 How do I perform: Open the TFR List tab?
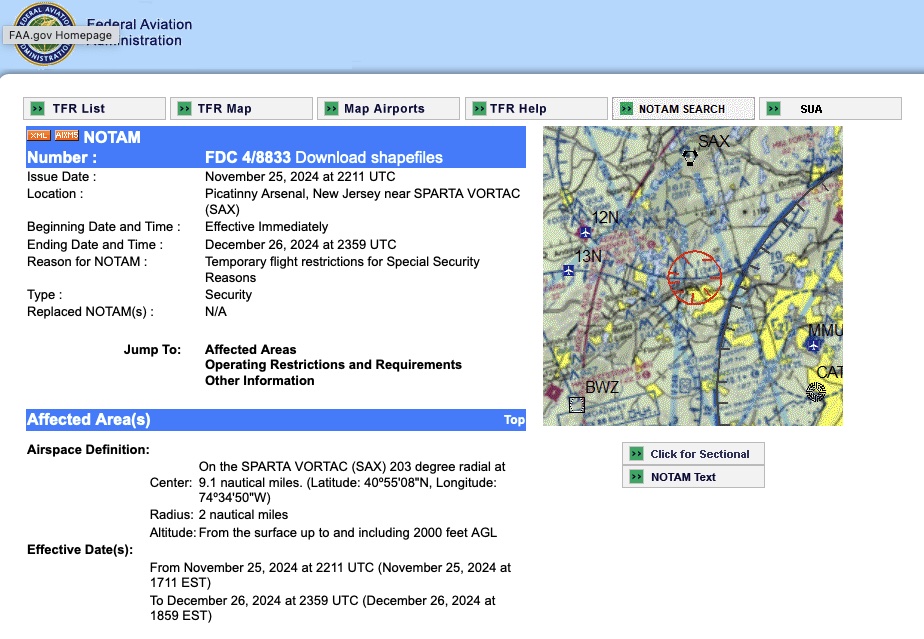tap(94, 109)
